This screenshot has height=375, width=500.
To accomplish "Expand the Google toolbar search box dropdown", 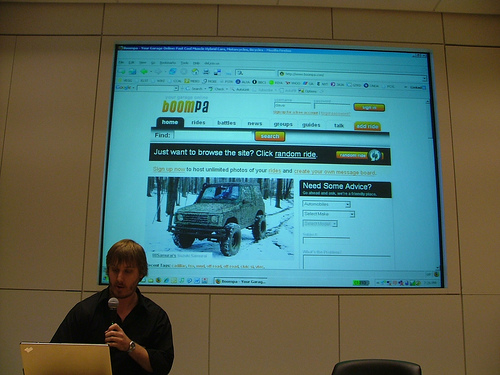I will coord(176,88).
